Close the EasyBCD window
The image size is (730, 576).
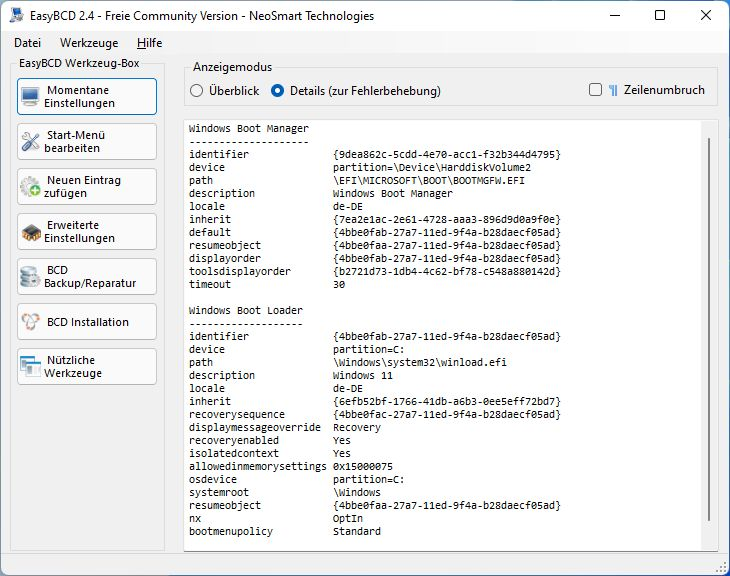[x=706, y=15]
